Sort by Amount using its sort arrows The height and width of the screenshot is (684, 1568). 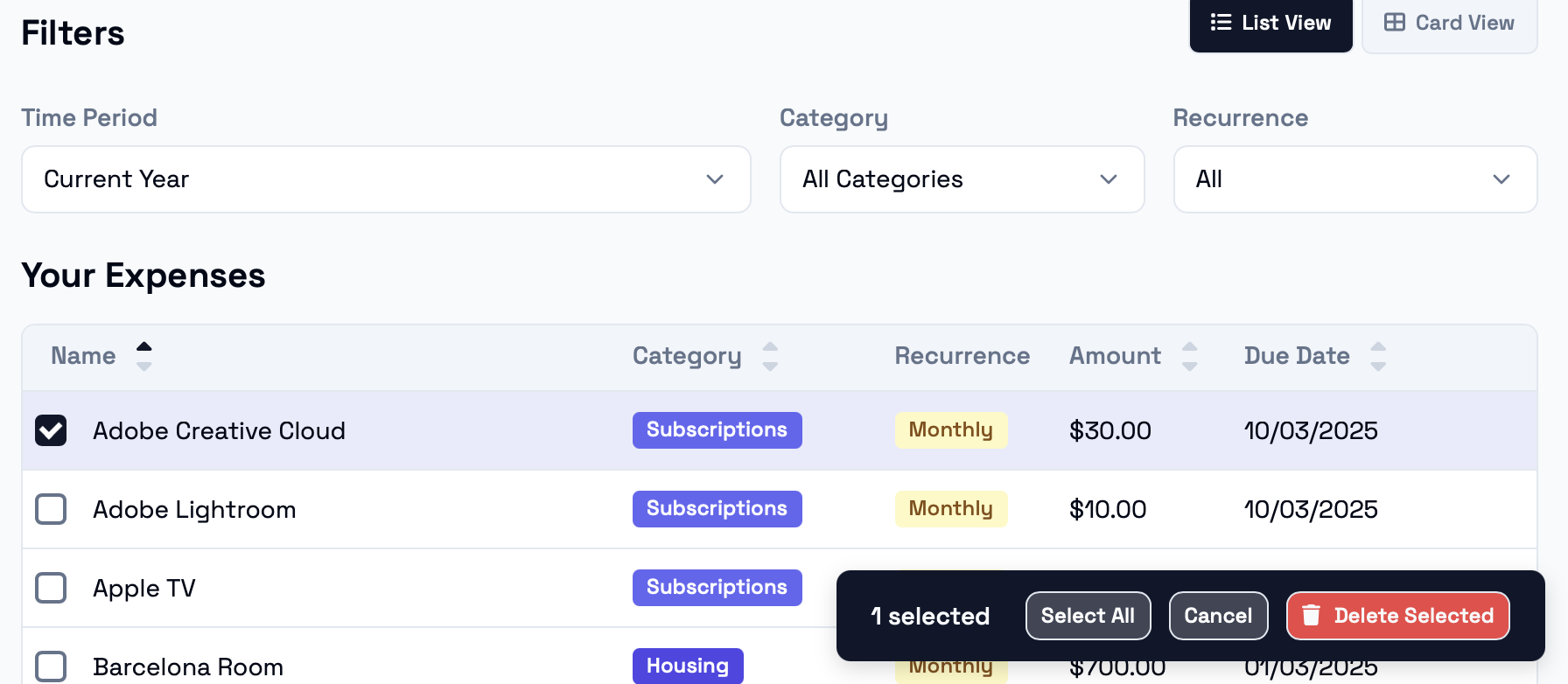(1190, 356)
